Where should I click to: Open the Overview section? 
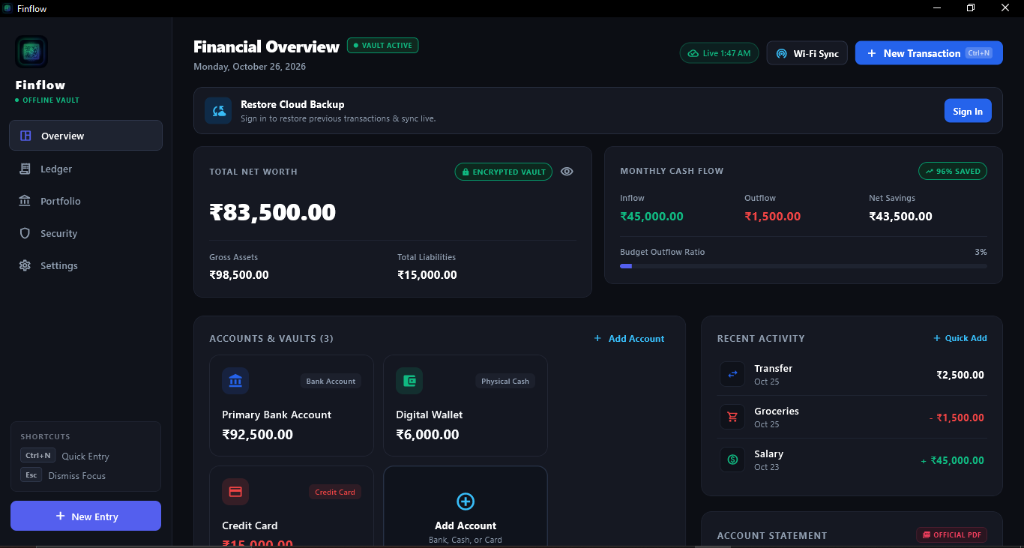pos(86,136)
